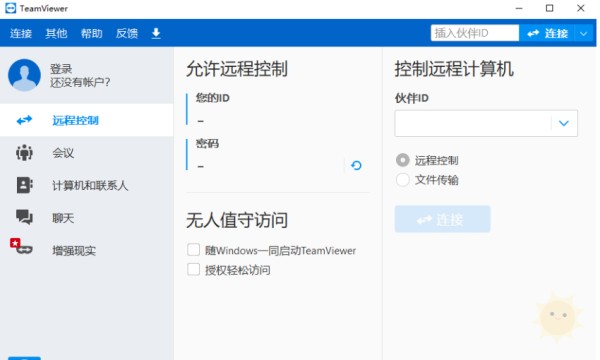Click the 允许远程控制 heading
Image resolution: width=600 pixels, height=360 pixels.
click(237, 69)
